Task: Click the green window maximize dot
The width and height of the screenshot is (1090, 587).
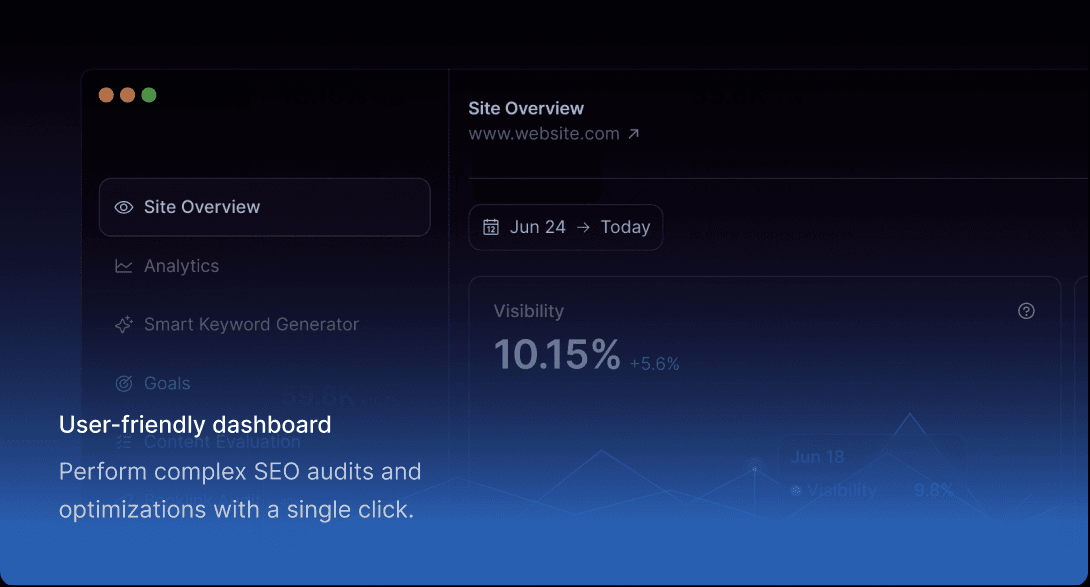Action: coord(149,95)
